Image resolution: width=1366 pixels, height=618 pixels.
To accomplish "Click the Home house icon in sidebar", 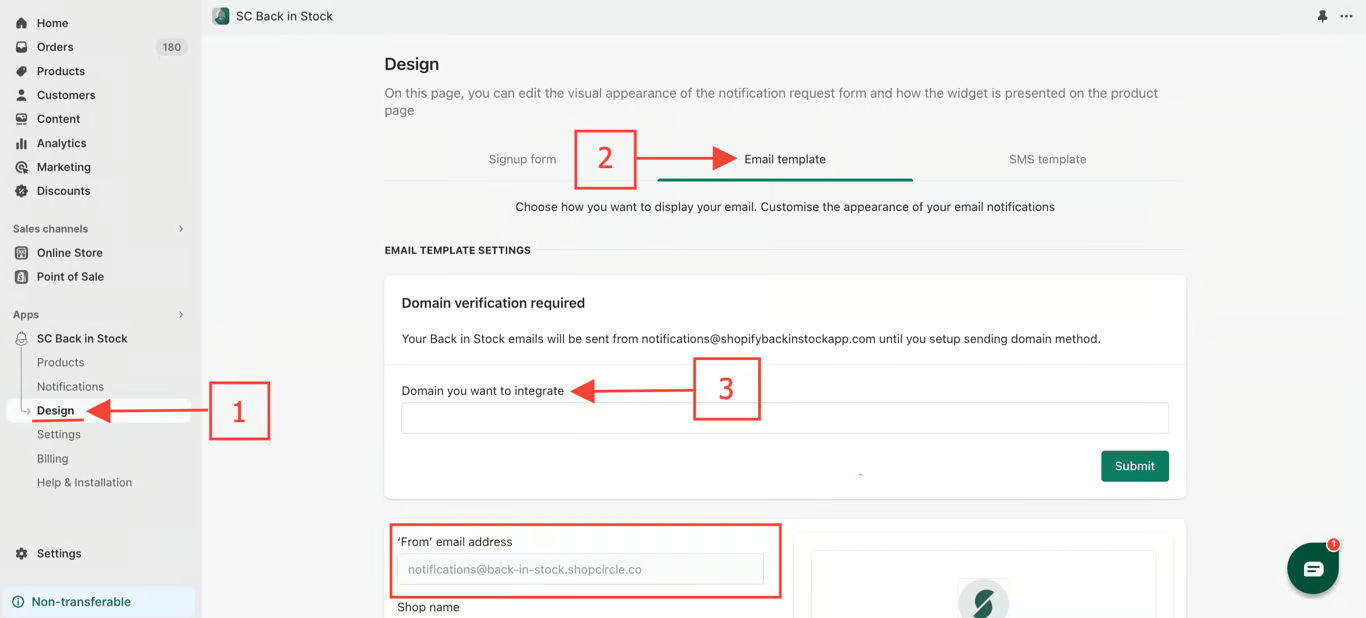I will pos(21,23).
